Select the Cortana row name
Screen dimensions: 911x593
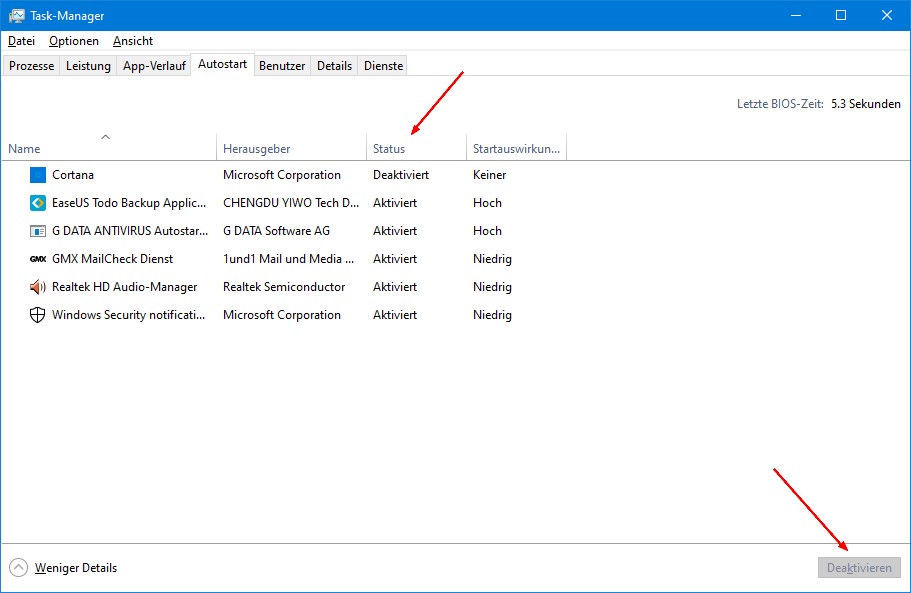[x=73, y=175]
